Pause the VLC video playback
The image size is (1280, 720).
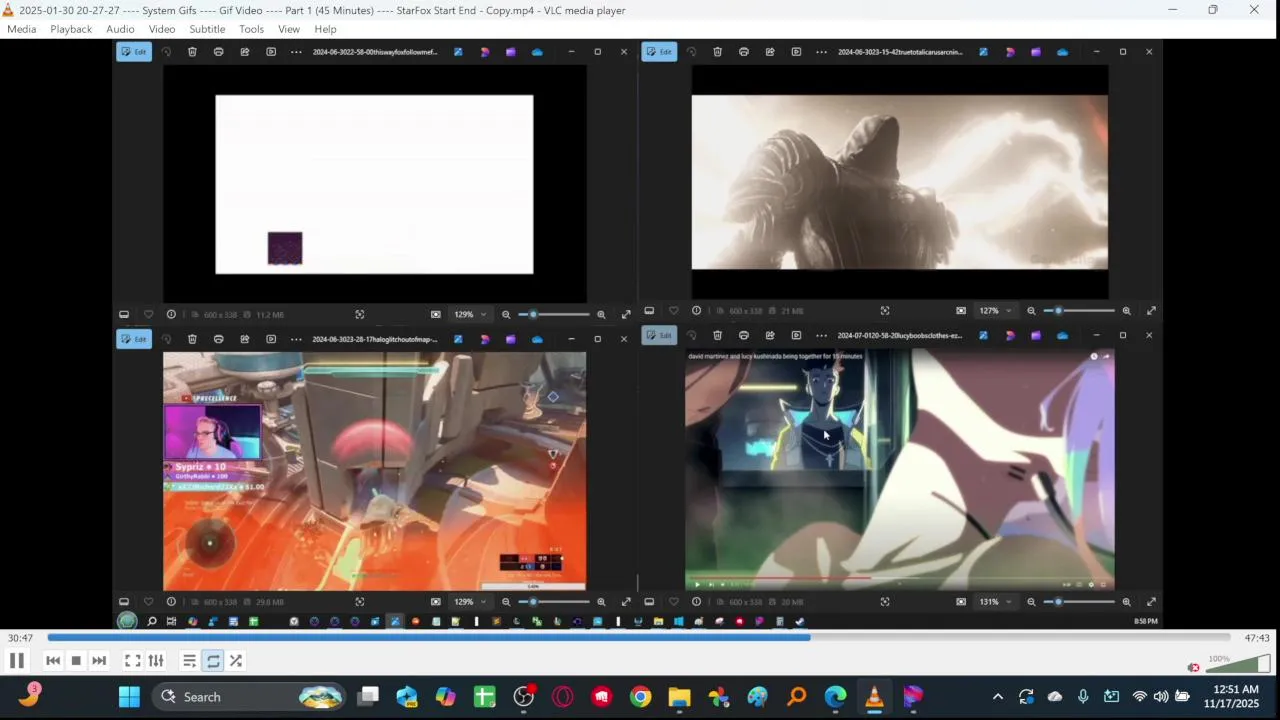[17, 661]
